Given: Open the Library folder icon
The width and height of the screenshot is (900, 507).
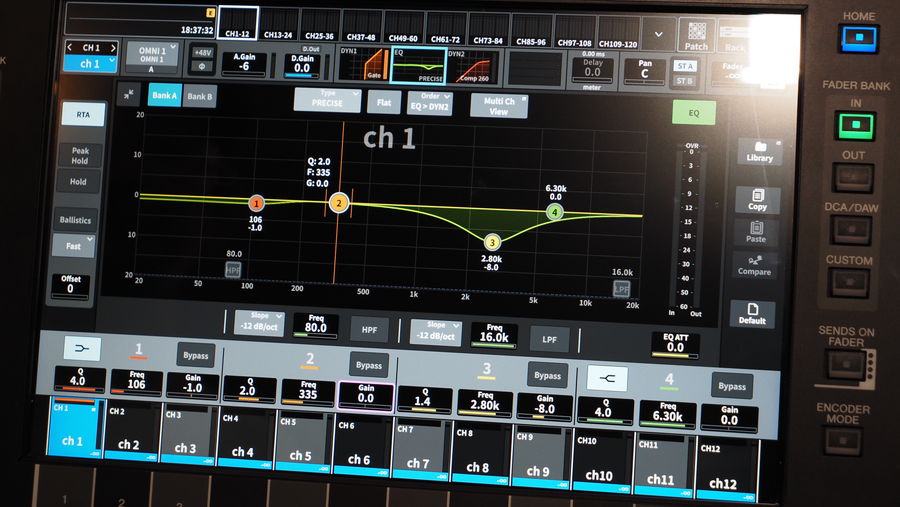Looking at the screenshot, I should click(758, 151).
